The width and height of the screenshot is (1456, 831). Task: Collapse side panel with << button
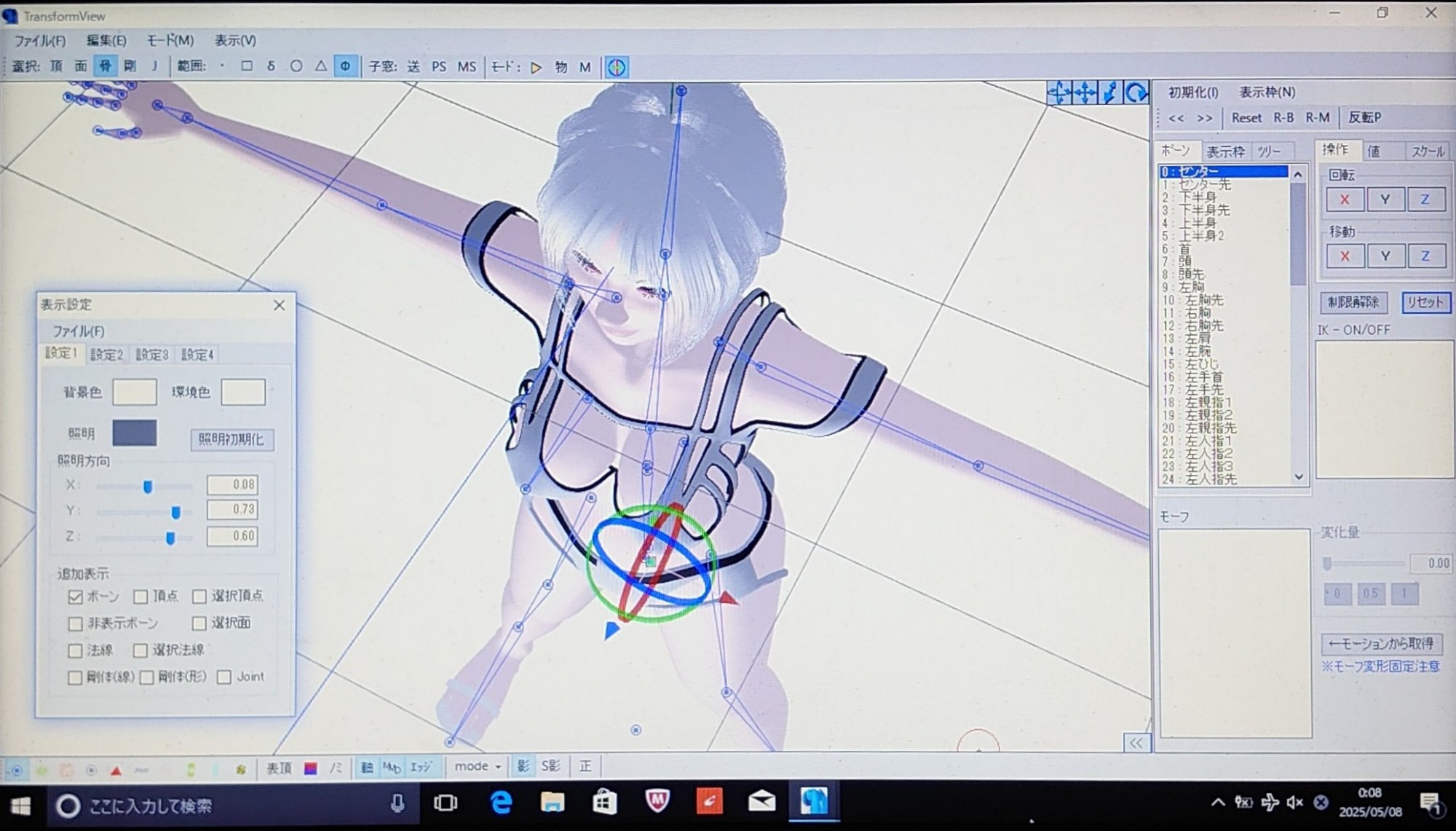(x=1136, y=743)
